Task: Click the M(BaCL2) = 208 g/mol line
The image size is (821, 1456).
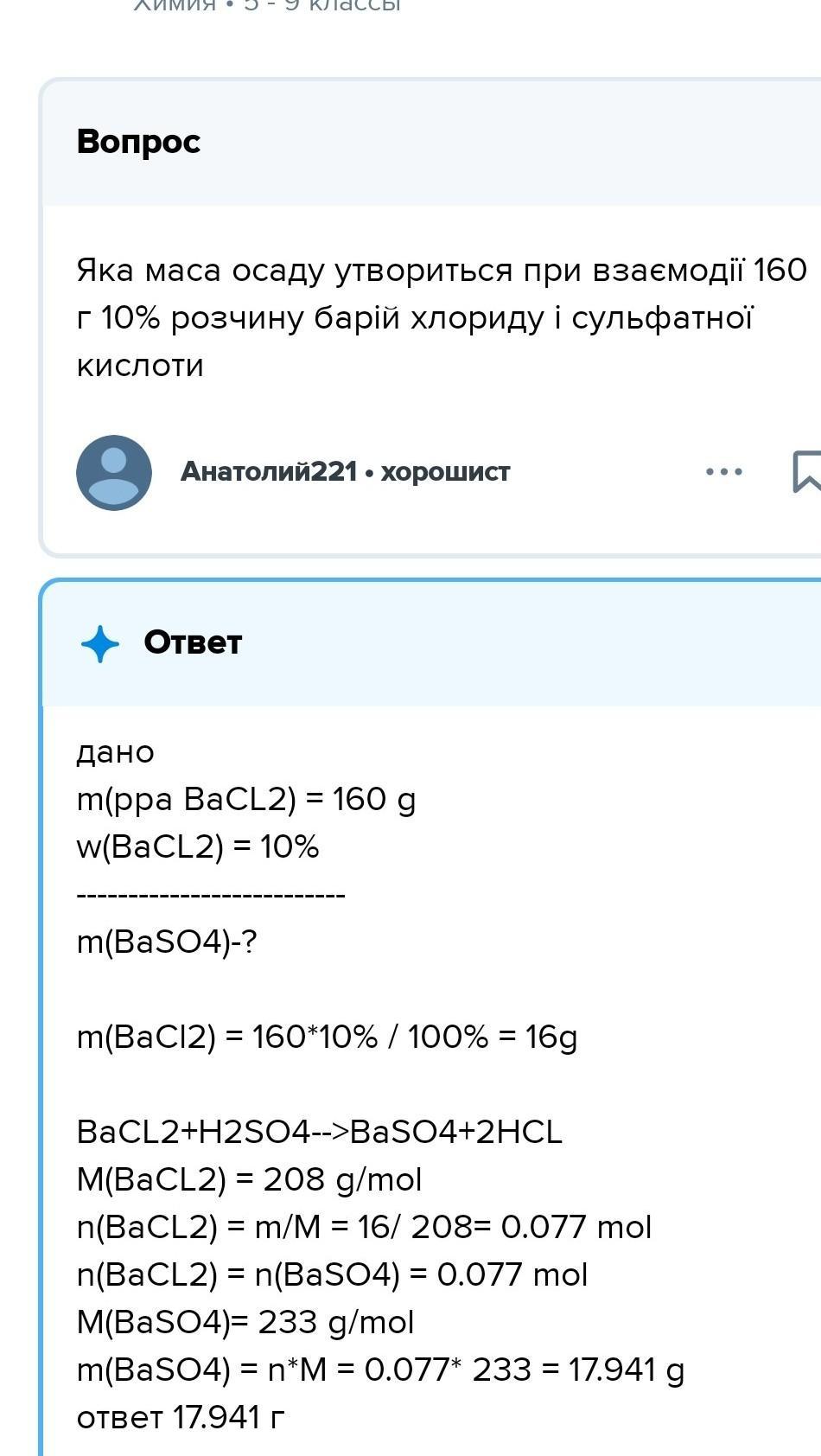Action: pyautogui.click(x=250, y=1179)
